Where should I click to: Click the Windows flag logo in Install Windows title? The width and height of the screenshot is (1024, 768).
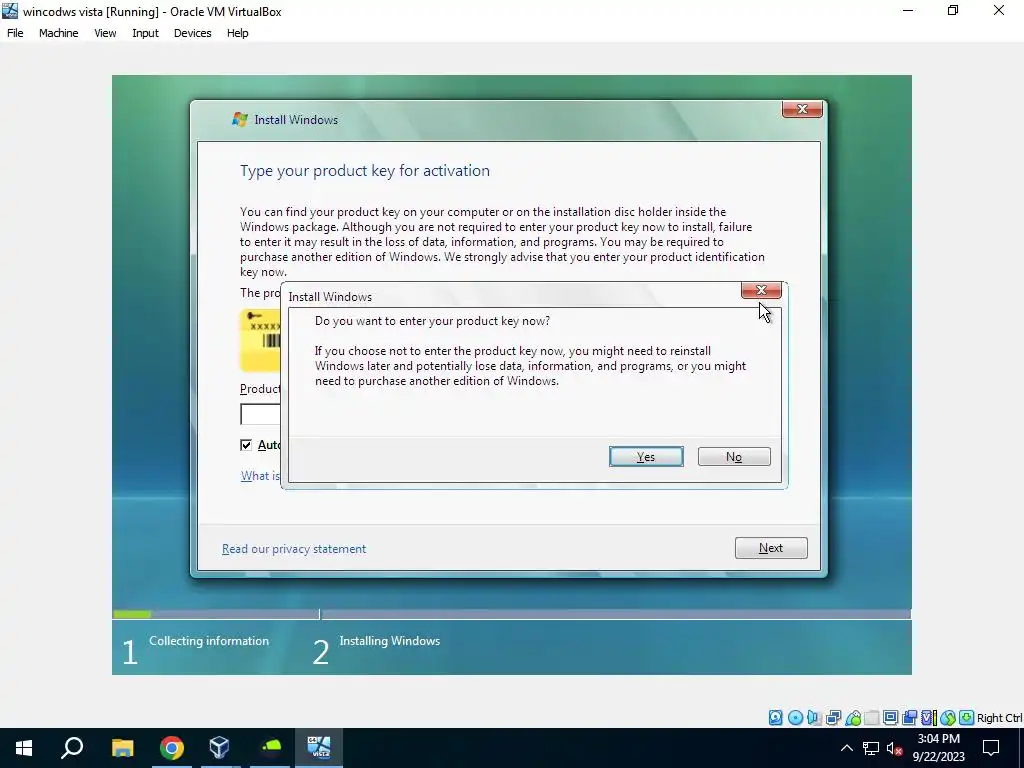(x=240, y=119)
